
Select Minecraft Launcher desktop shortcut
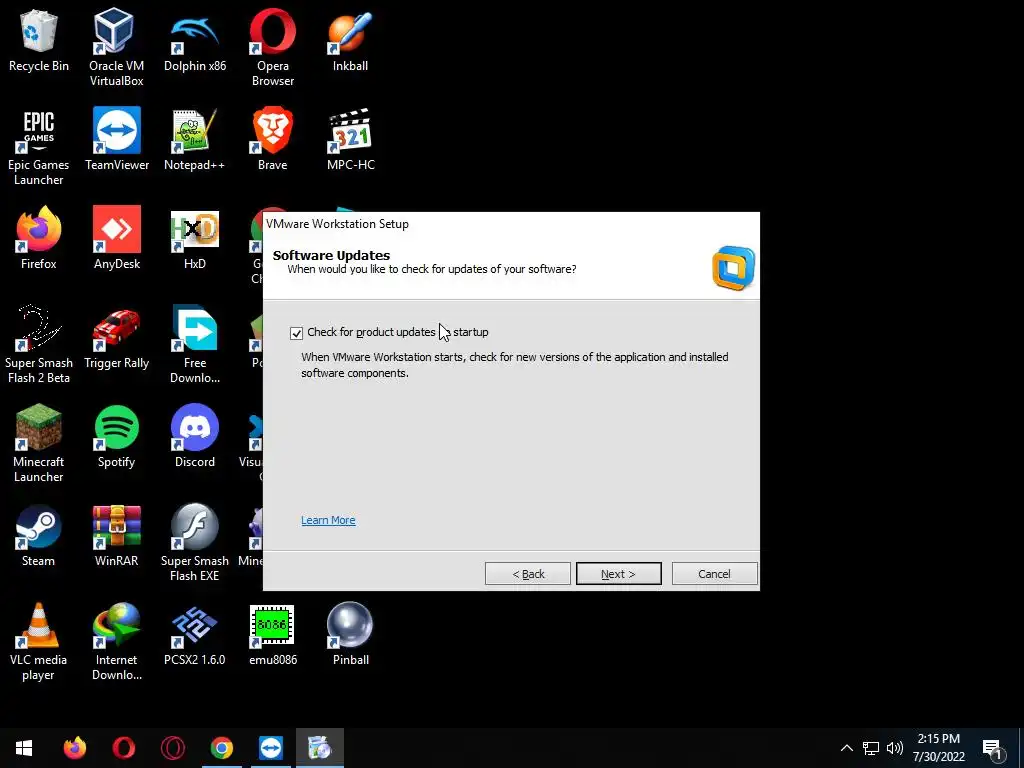click(39, 444)
